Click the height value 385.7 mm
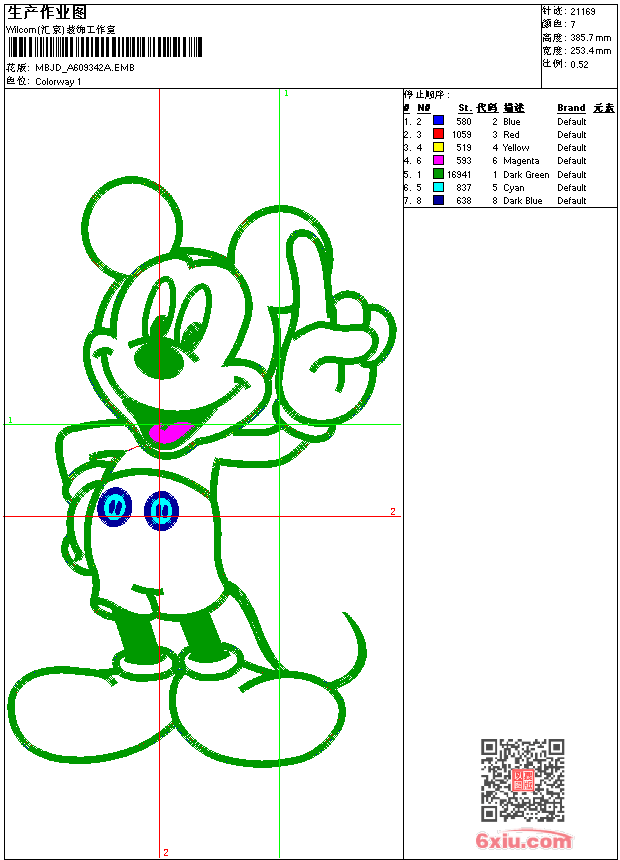 click(x=590, y=38)
